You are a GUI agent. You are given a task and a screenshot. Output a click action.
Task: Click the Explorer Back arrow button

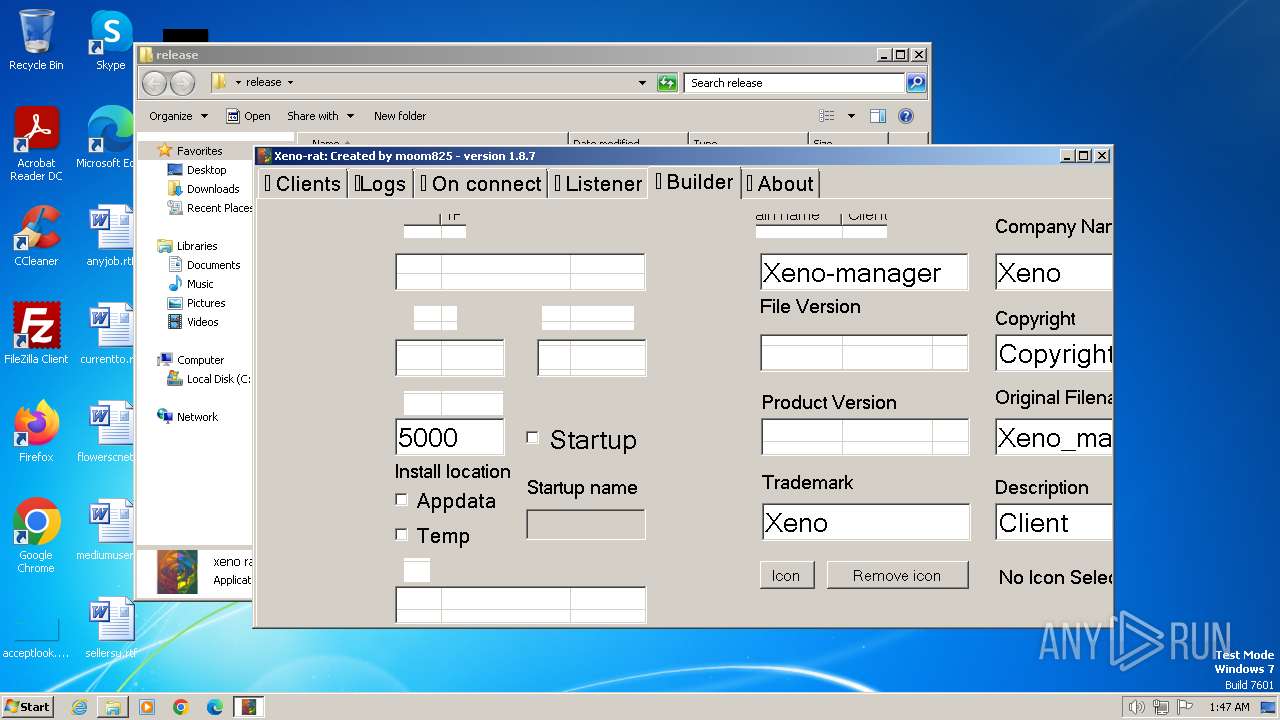[x=154, y=83]
